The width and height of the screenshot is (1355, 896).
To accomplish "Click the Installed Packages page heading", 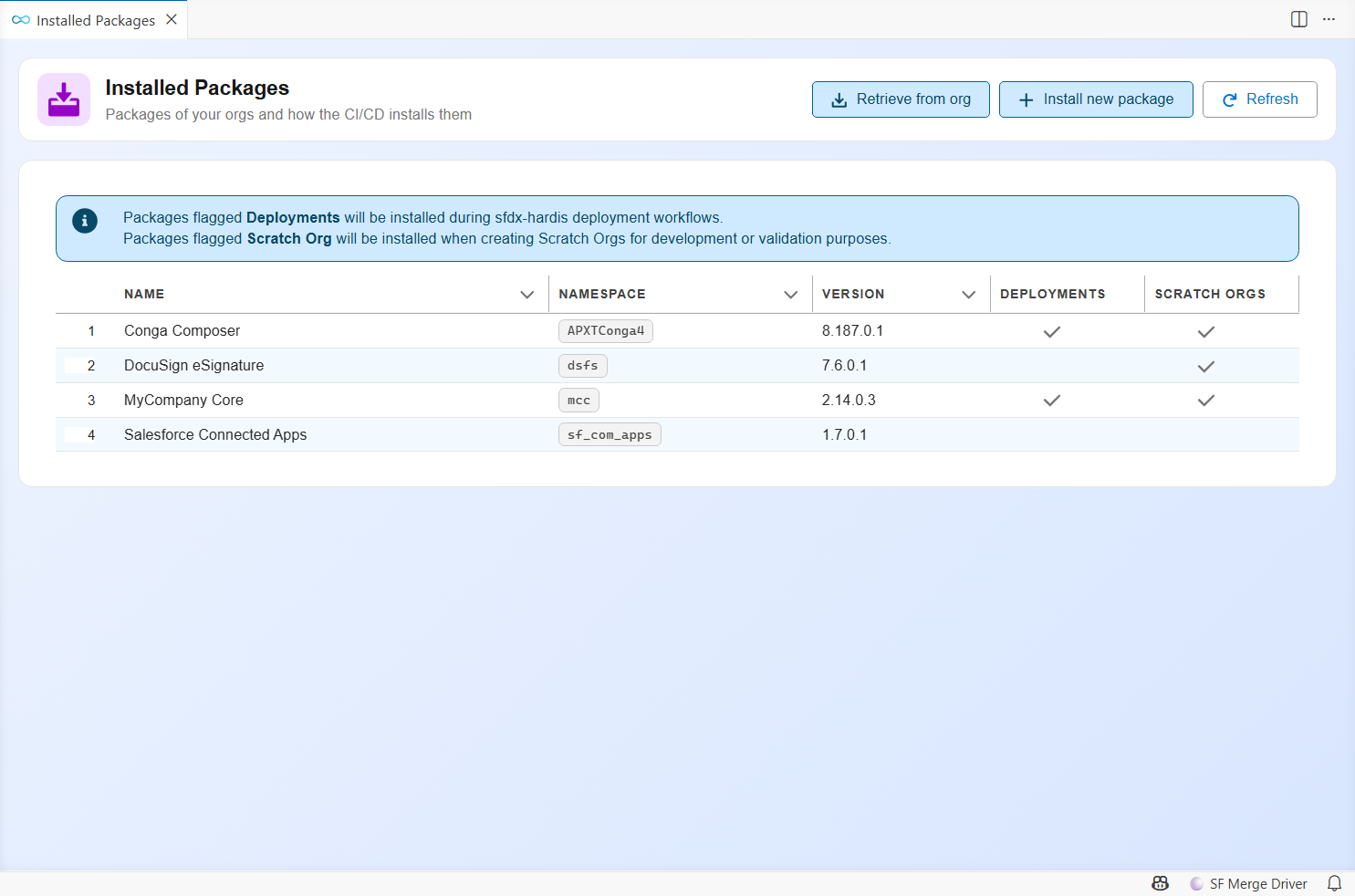I will [197, 88].
